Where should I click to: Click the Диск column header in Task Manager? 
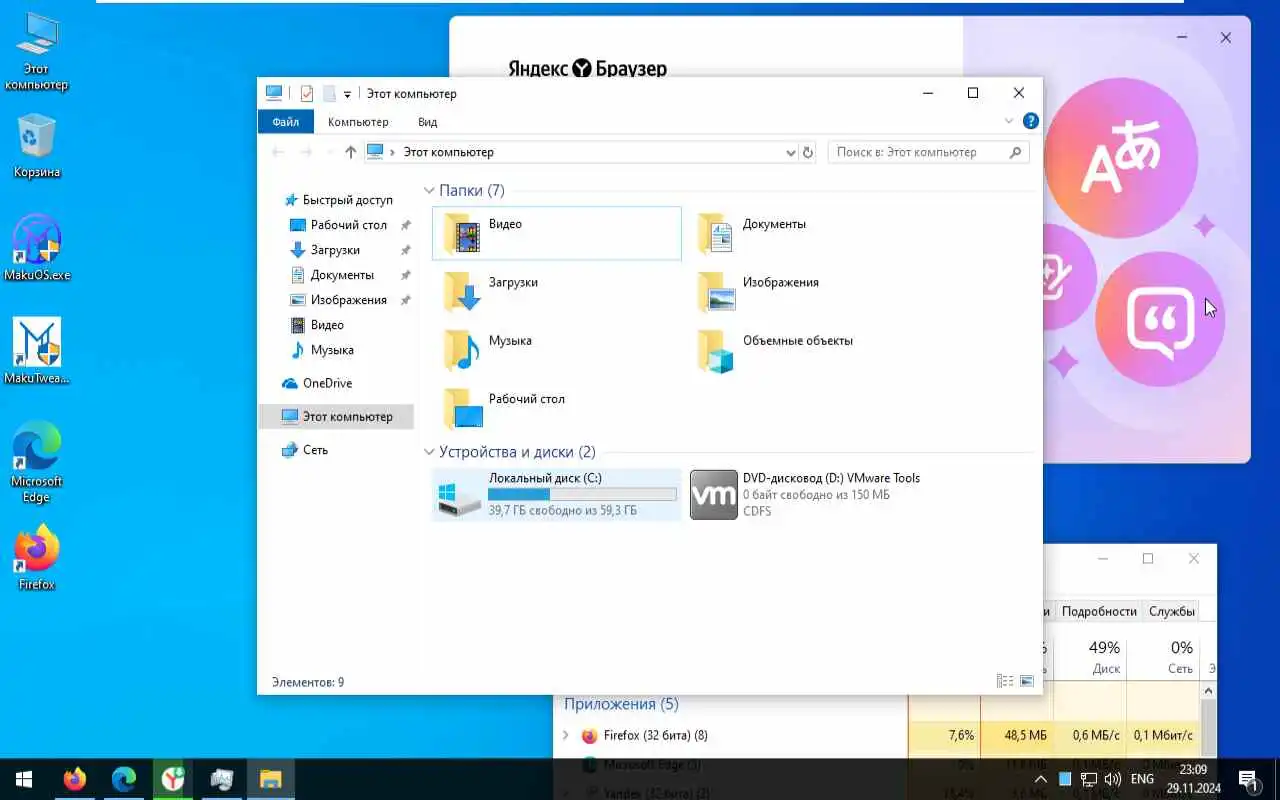[x=1090, y=656]
